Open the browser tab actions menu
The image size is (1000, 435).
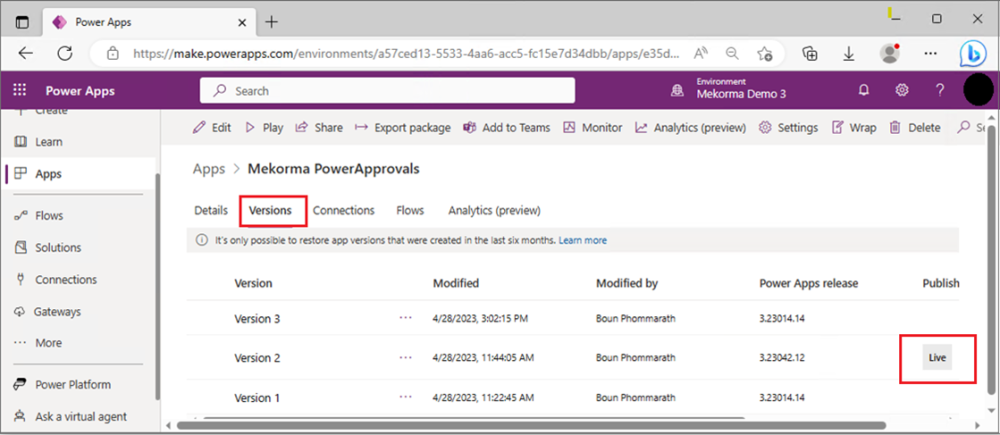click(x=22, y=22)
